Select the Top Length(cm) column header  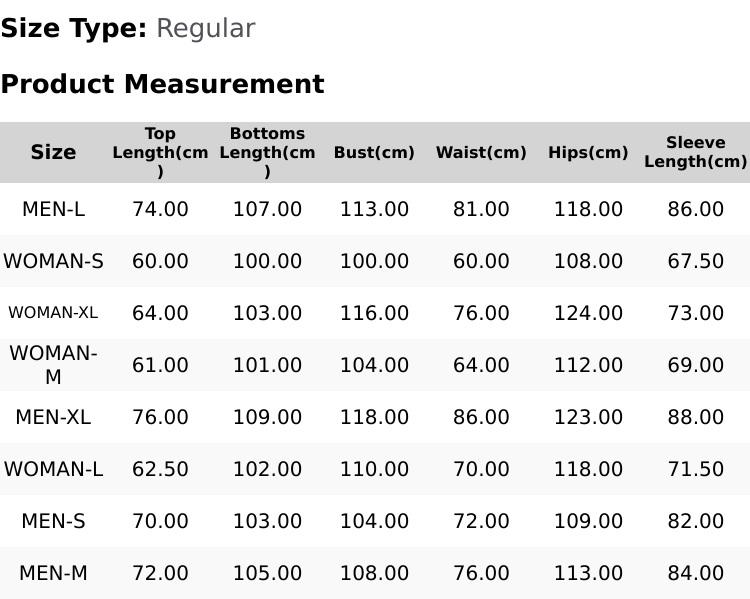(160, 152)
